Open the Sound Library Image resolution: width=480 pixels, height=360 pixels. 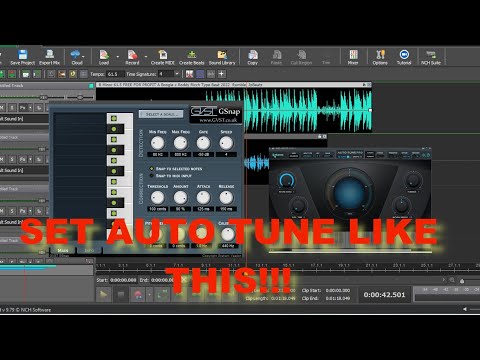pyautogui.click(x=222, y=57)
